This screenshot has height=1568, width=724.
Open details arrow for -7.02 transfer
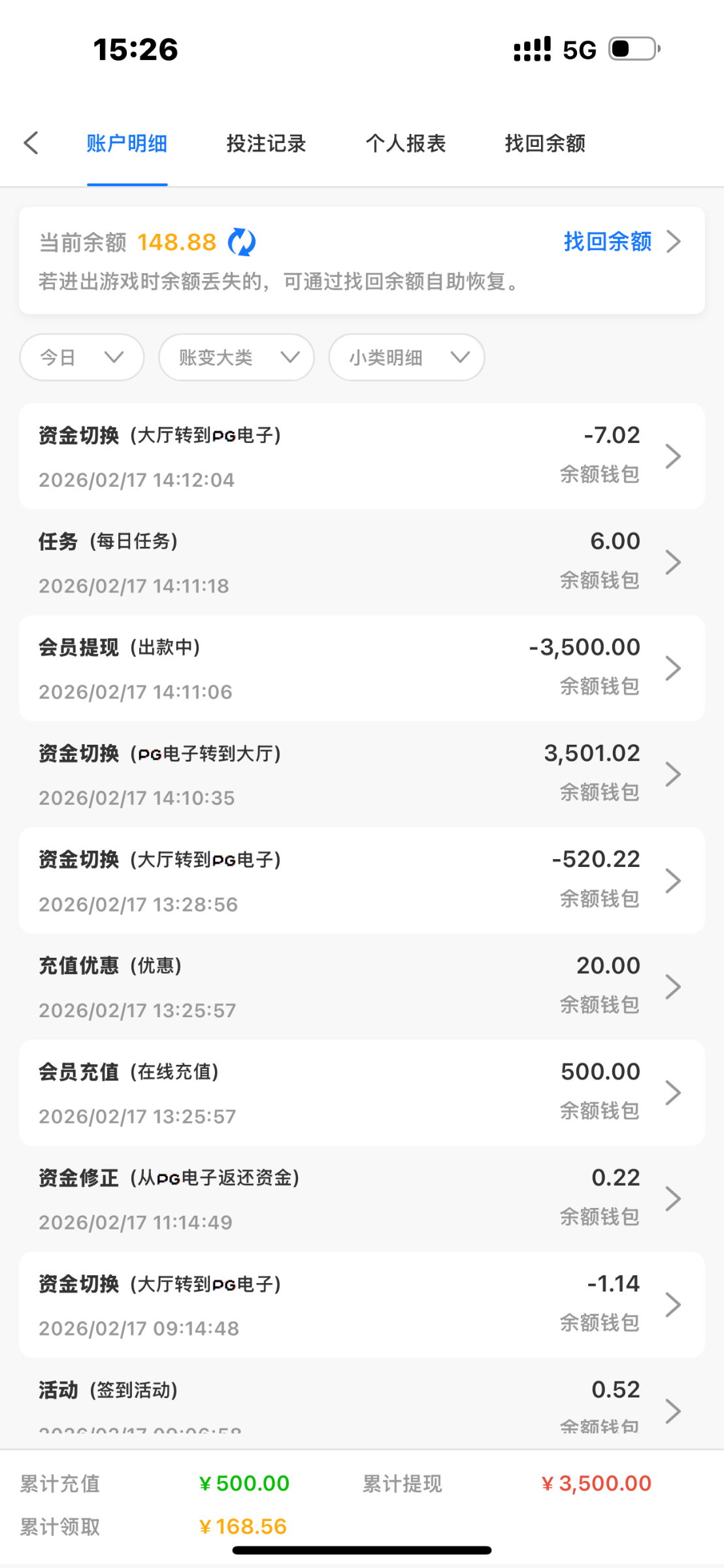tap(673, 456)
